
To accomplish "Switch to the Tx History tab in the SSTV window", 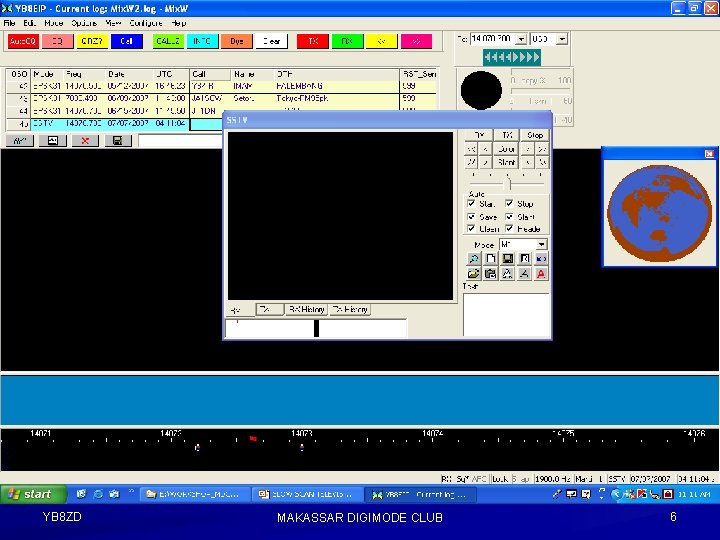I will (x=350, y=309).
